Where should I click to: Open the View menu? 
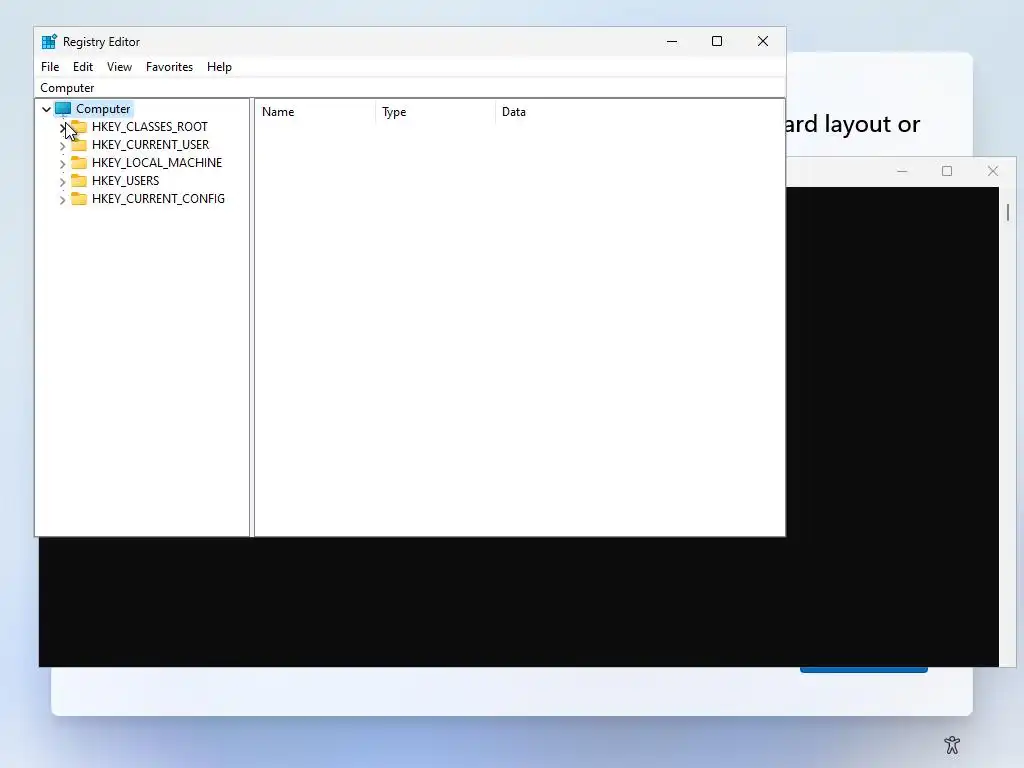pyautogui.click(x=120, y=67)
